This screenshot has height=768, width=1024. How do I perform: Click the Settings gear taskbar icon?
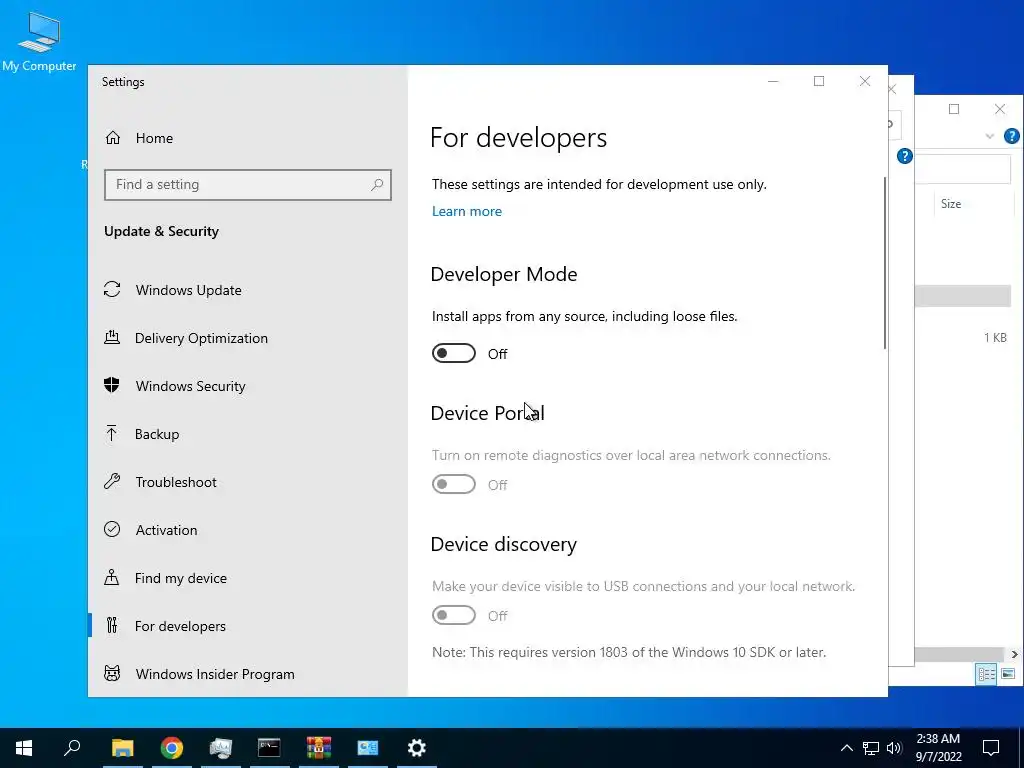[417, 748]
